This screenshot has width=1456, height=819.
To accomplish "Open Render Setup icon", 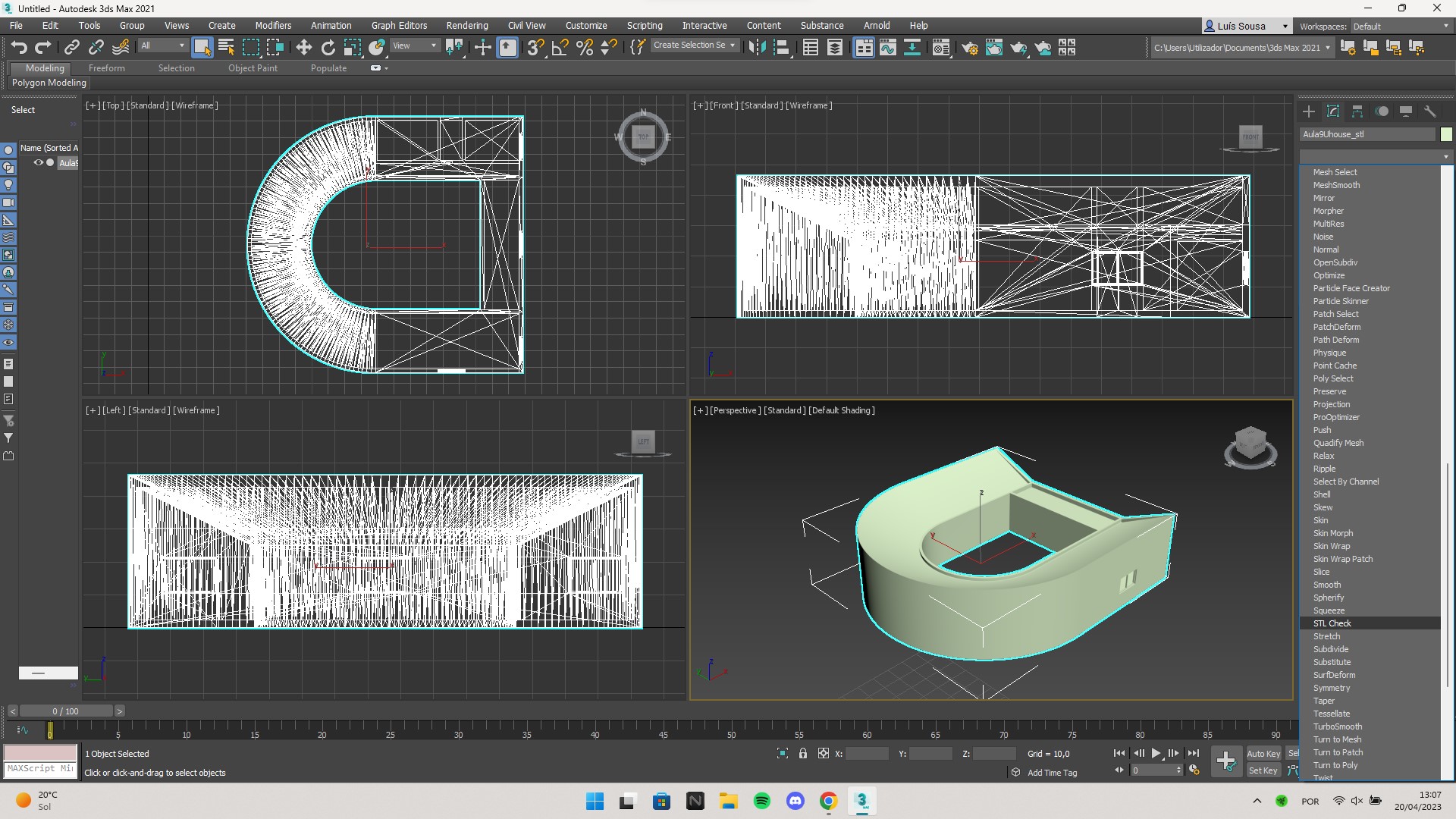I will pos(970,48).
